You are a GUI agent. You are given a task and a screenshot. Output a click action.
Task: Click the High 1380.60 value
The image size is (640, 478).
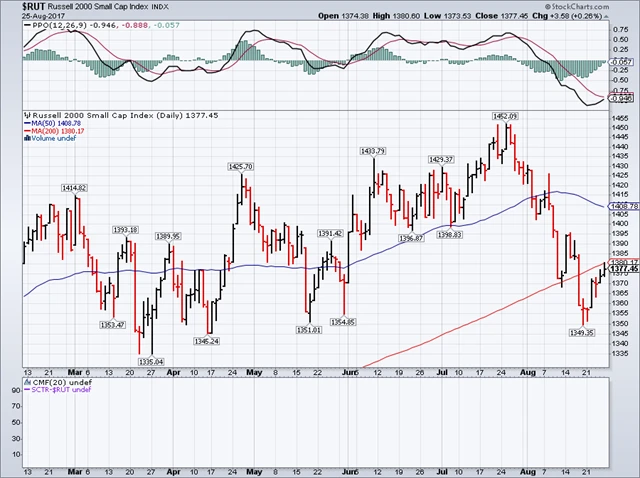coord(396,16)
